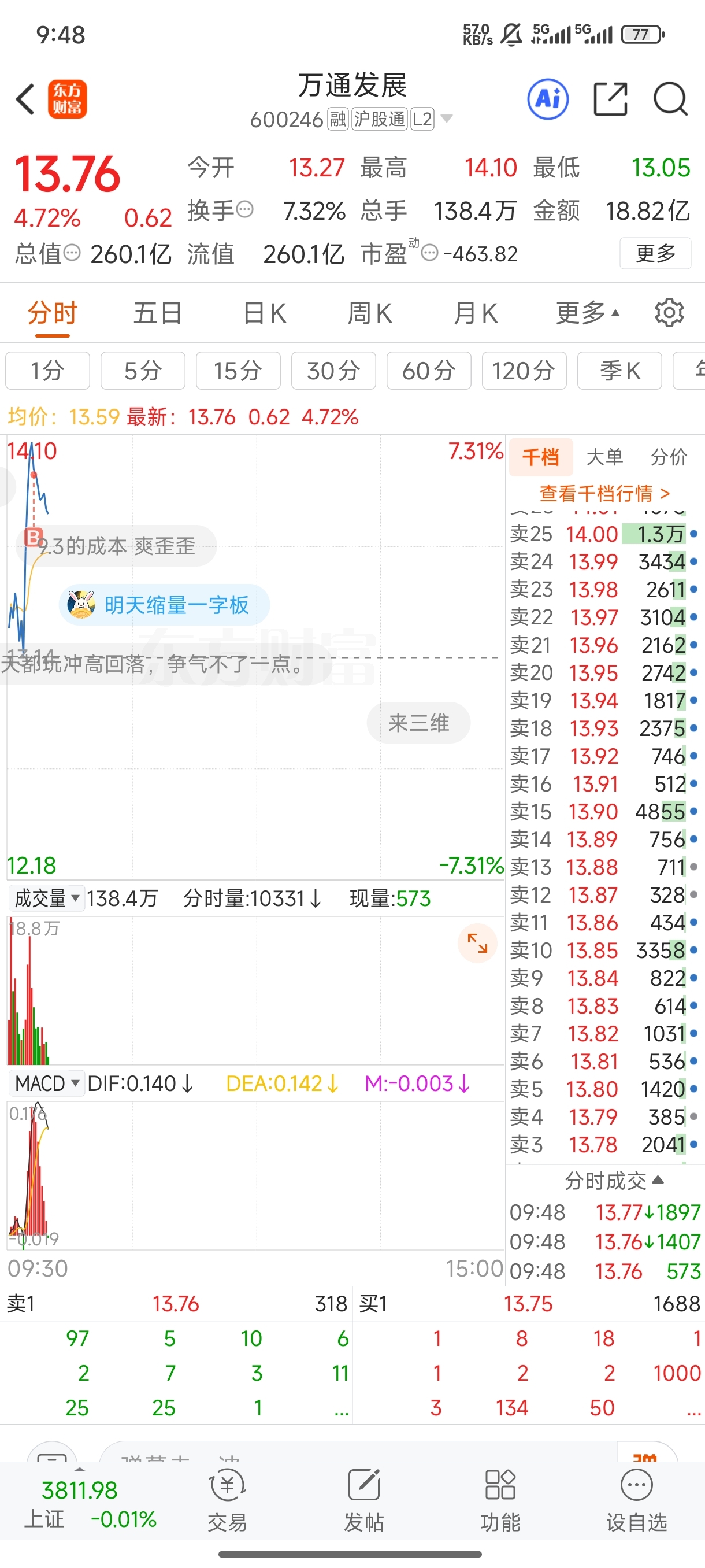Select the 120分 period button

(x=524, y=370)
